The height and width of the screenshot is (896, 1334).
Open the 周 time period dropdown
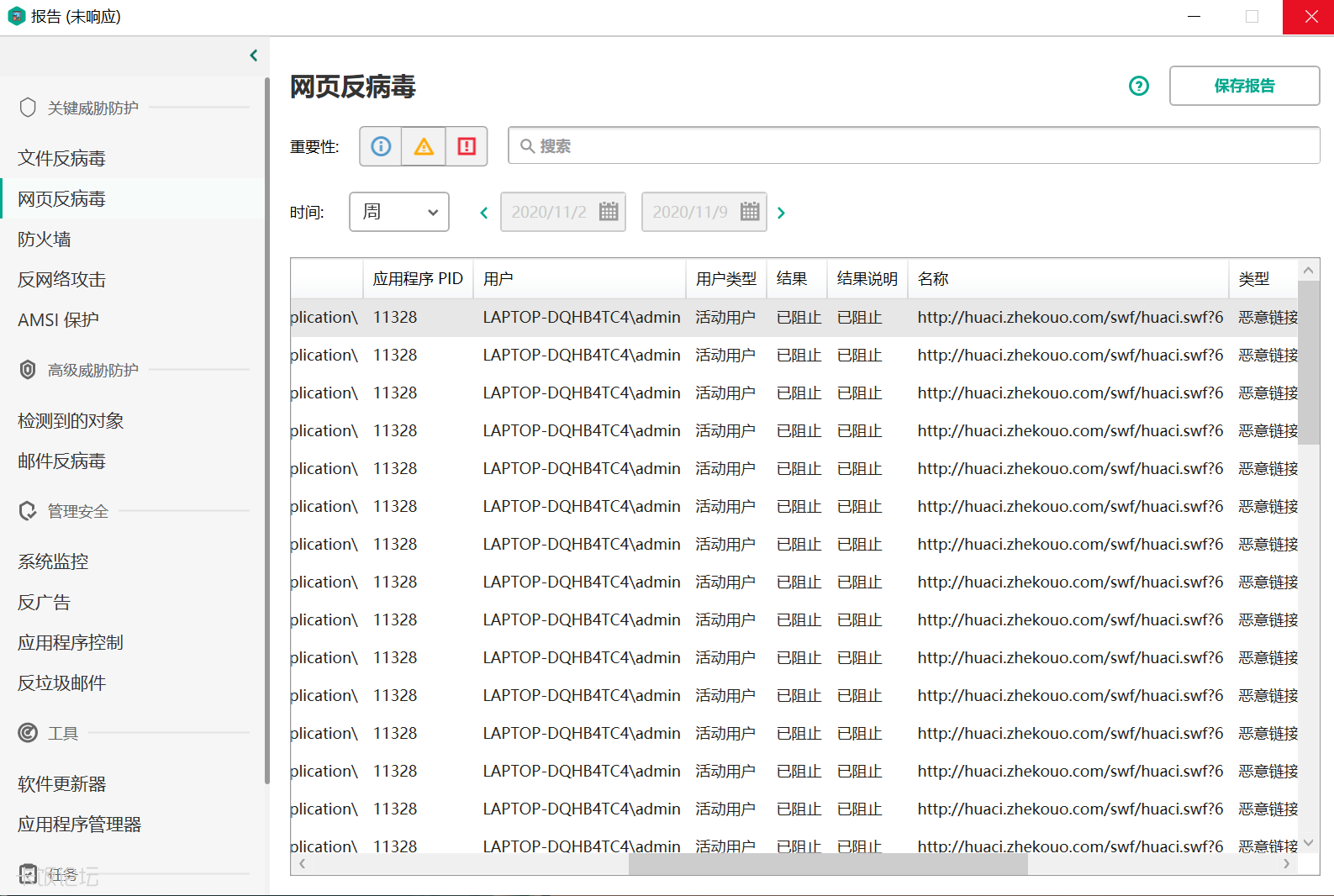click(x=399, y=212)
